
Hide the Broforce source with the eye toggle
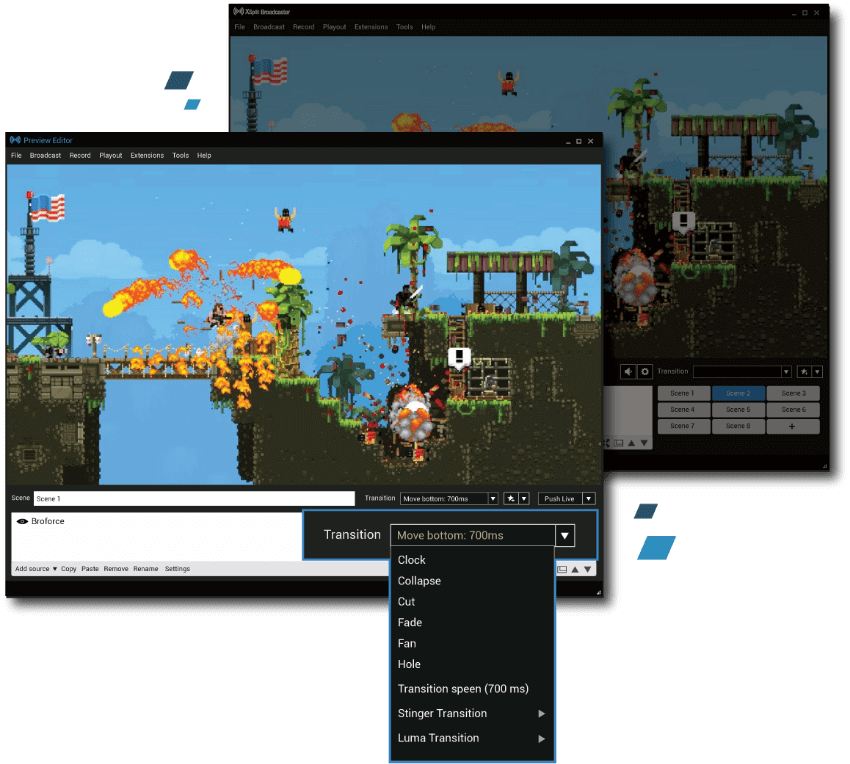tap(23, 519)
